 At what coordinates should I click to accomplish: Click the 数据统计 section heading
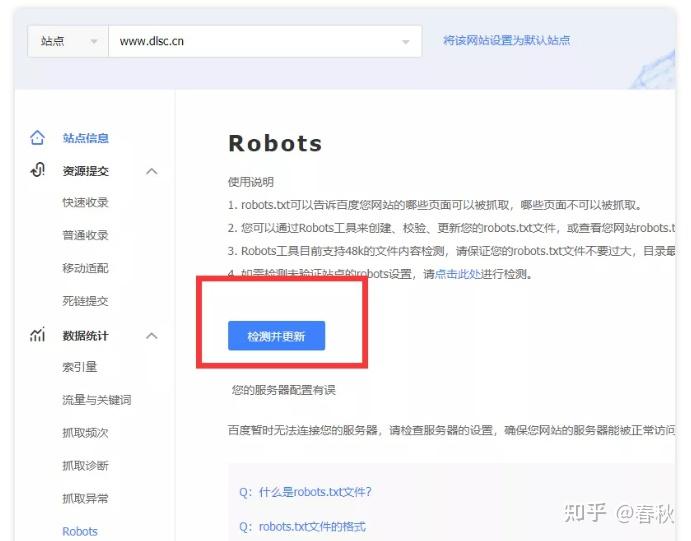click(85, 336)
